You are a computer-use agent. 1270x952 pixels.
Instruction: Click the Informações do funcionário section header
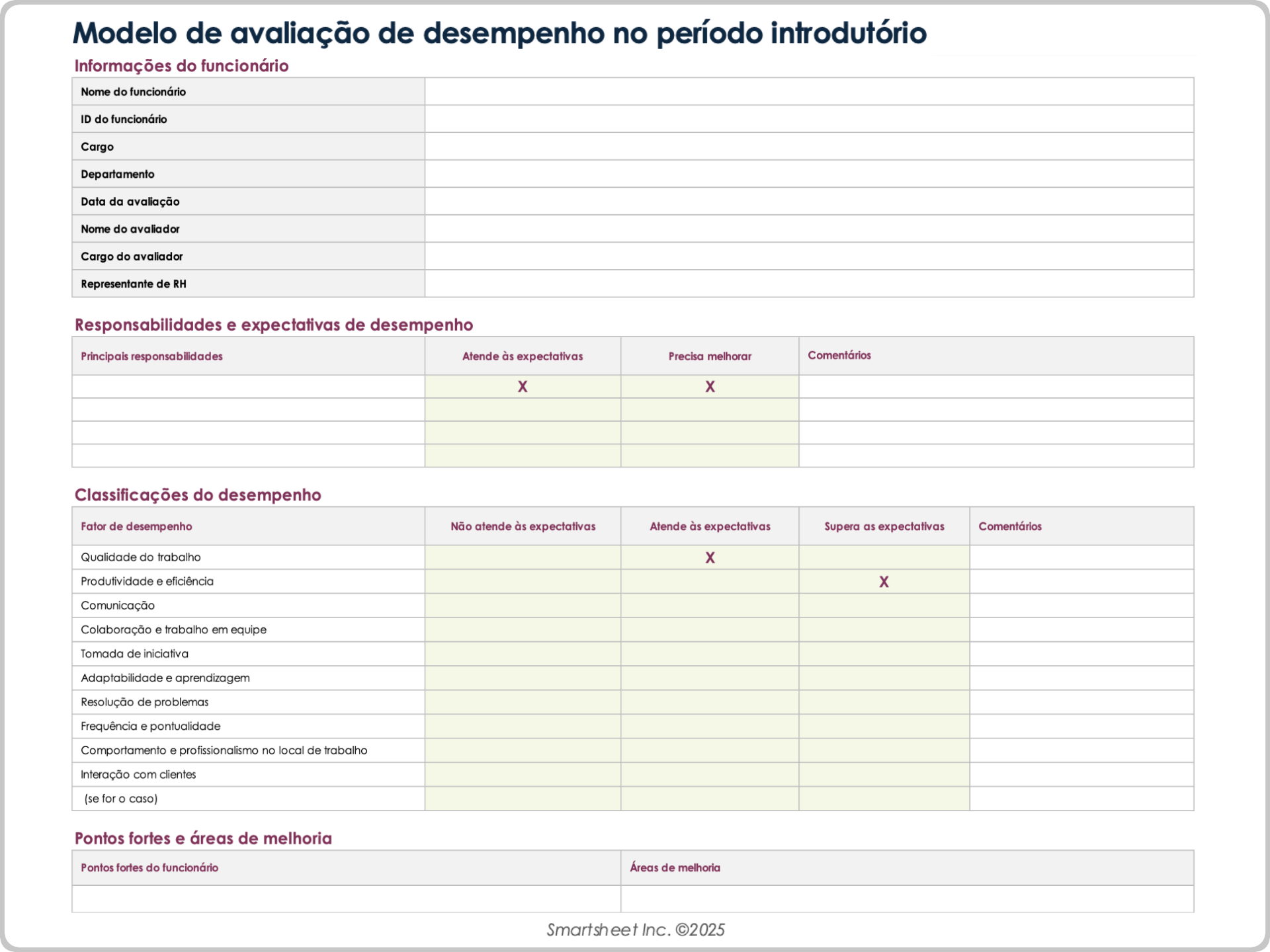tap(182, 65)
